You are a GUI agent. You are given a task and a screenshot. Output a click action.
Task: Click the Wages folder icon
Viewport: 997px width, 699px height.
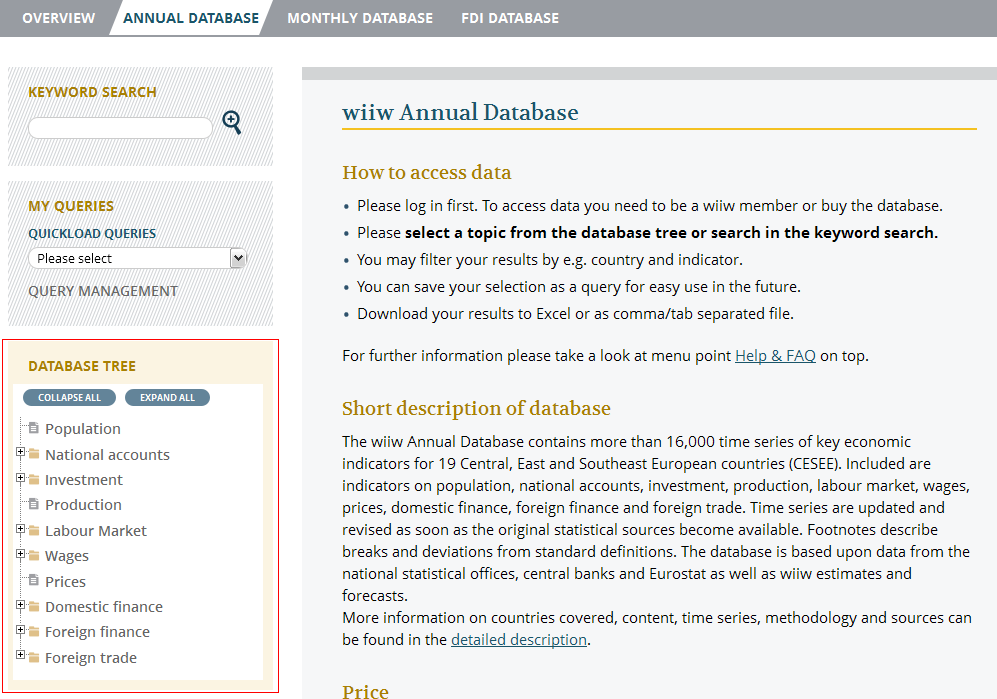pyautogui.click(x=33, y=556)
